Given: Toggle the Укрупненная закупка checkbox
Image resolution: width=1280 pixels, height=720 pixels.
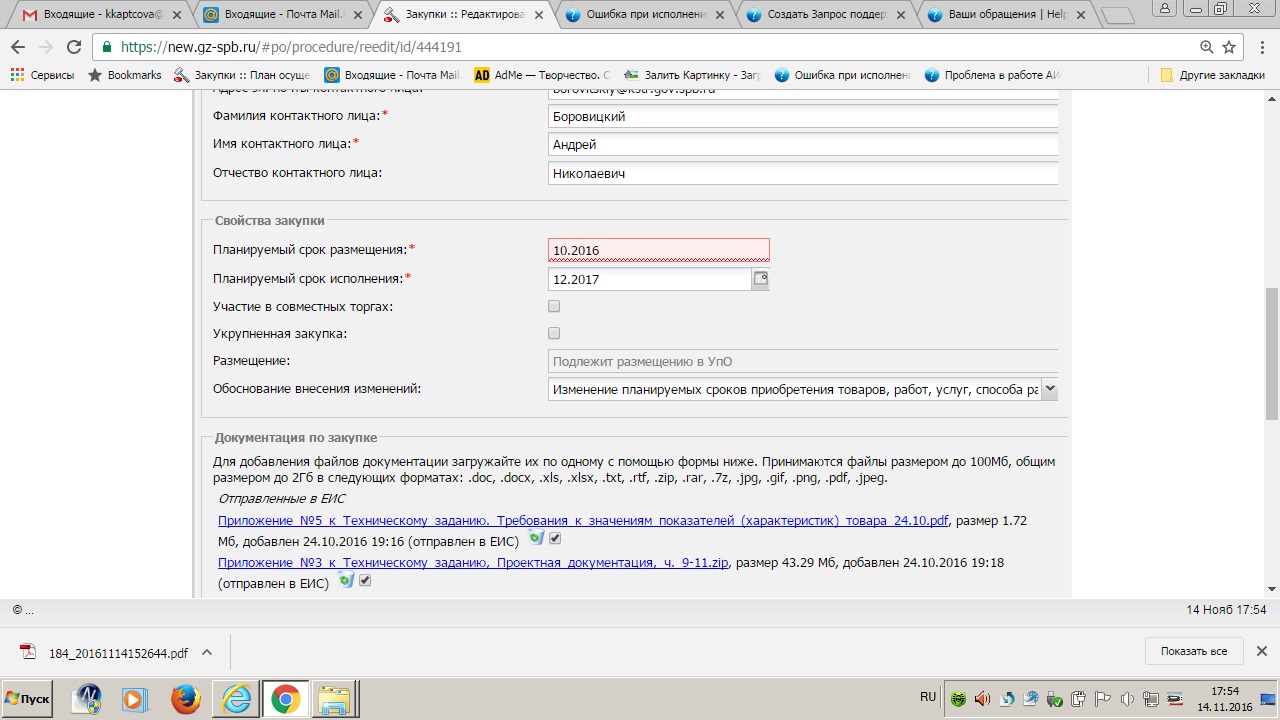Looking at the screenshot, I should coord(554,333).
